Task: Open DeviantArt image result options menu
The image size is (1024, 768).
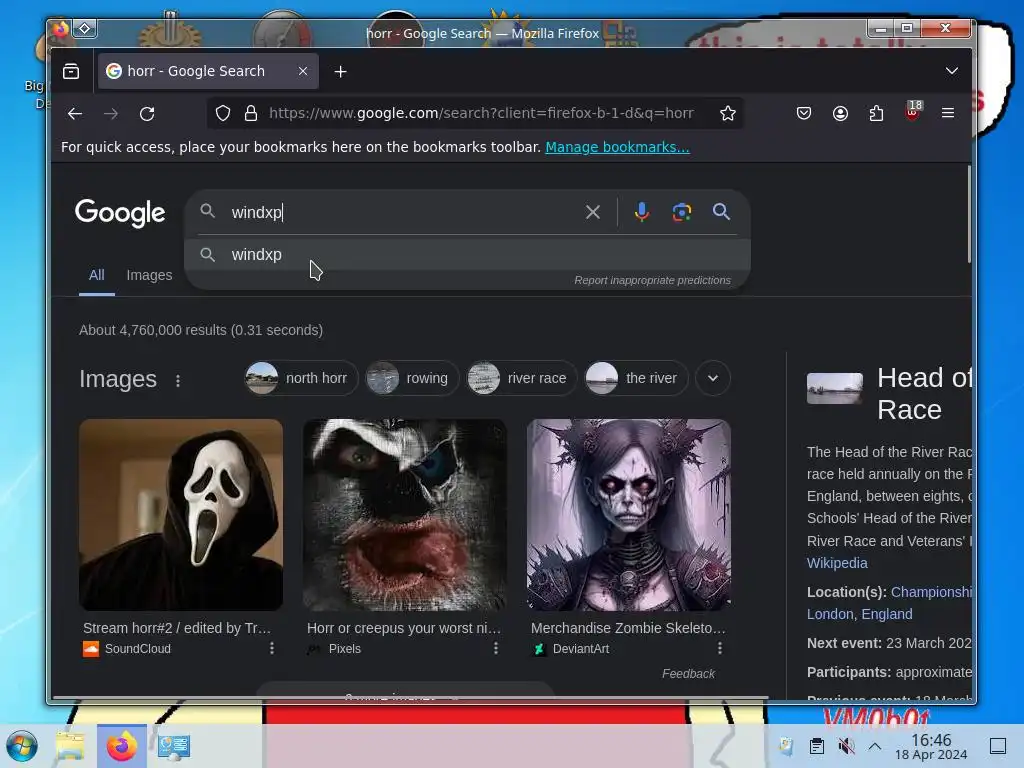Action: pos(720,648)
